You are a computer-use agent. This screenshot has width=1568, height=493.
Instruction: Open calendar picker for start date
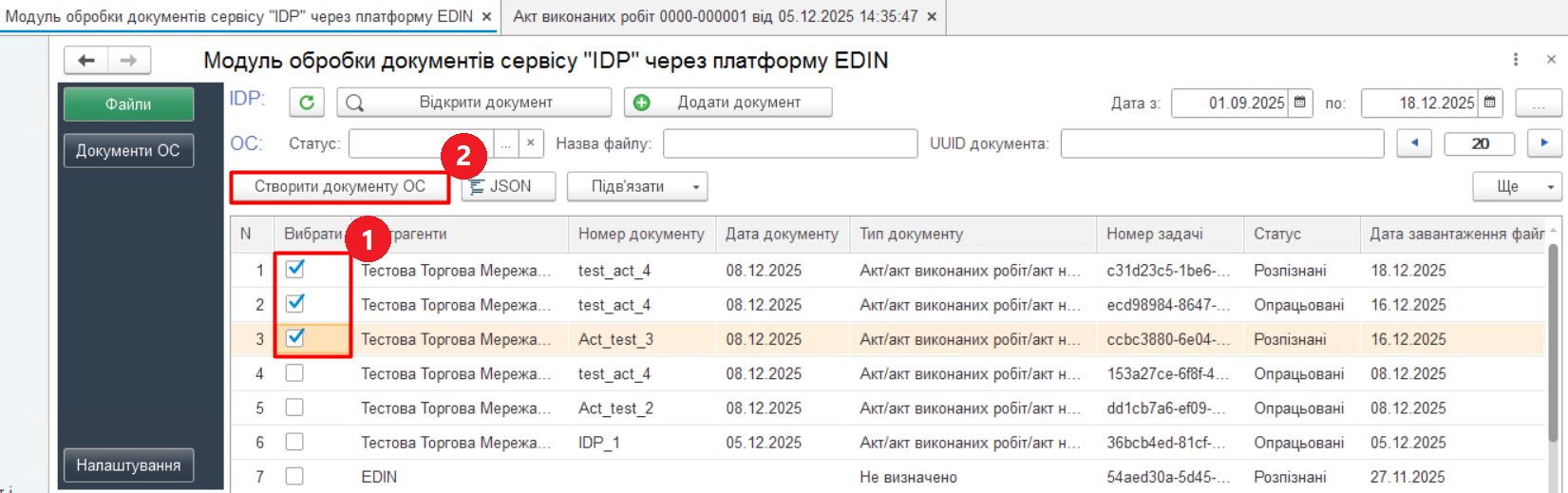click(1300, 103)
